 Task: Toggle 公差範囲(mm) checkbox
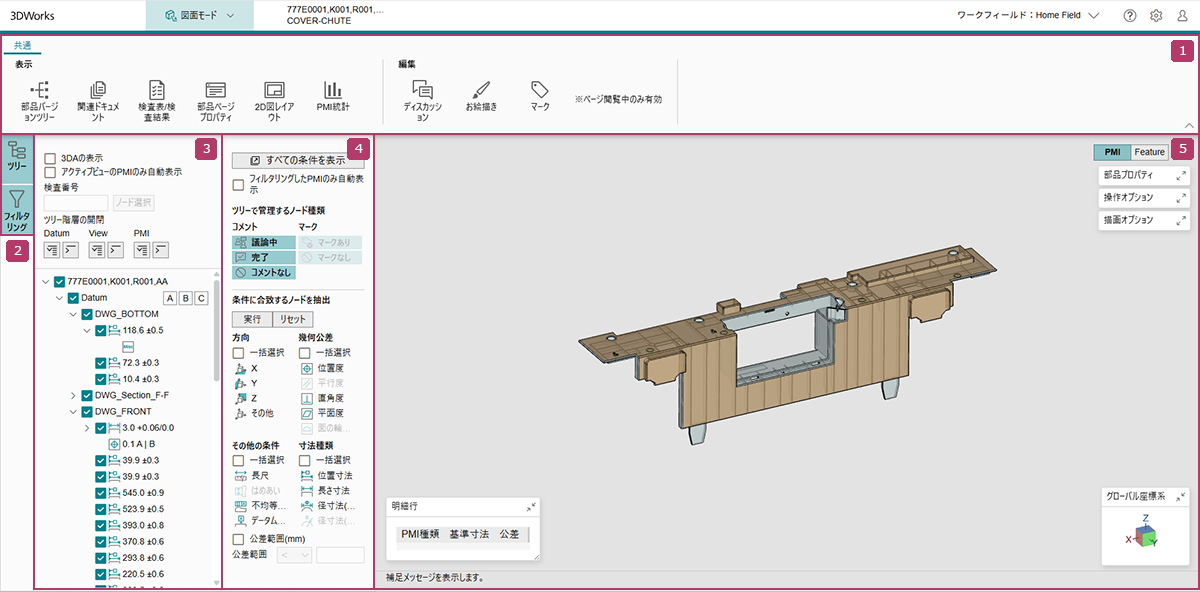tap(238, 539)
